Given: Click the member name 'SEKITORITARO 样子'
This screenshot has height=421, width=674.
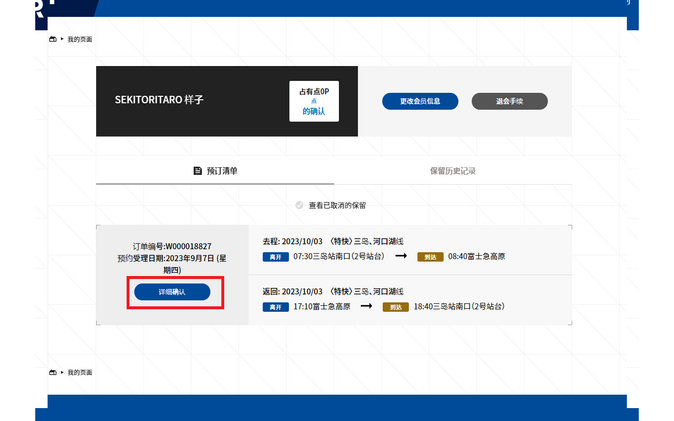Looking at the screenshot, I should (x=159, y=100).
